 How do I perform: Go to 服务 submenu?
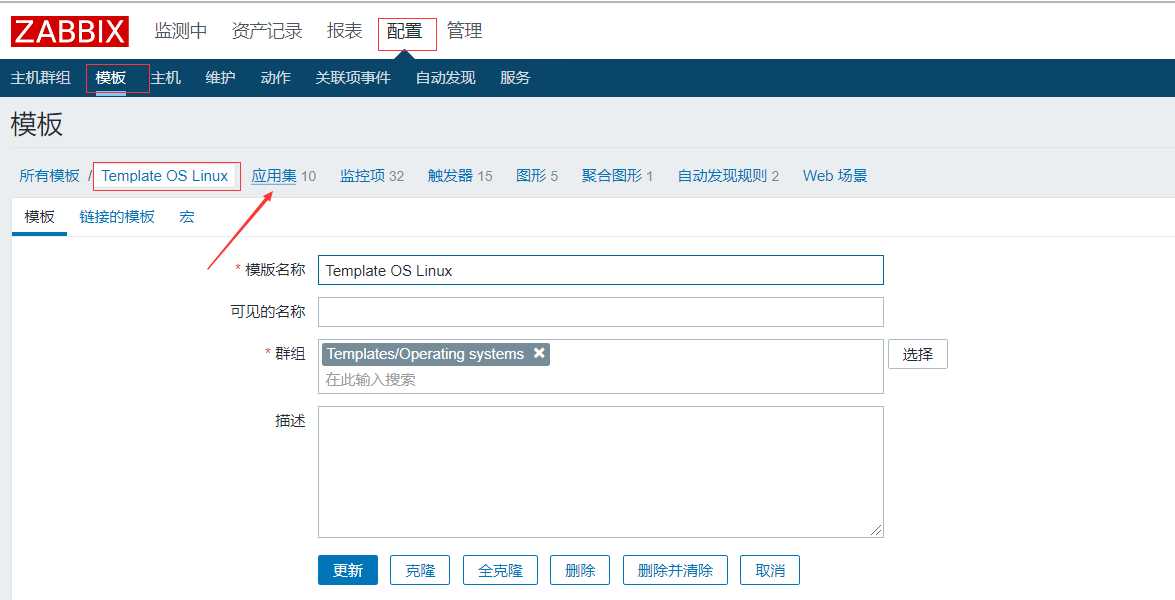point(515,78)
